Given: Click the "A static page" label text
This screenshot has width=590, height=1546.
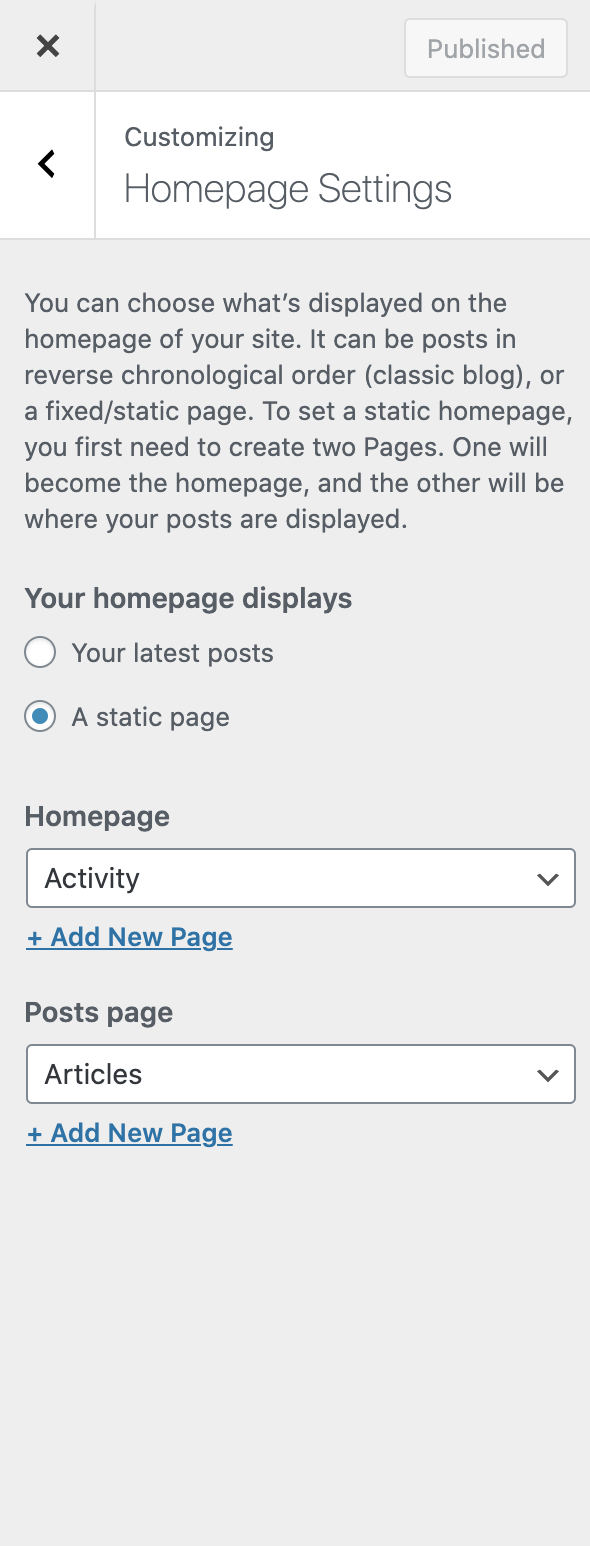Looking at the screenshot, I should [150, 718].
